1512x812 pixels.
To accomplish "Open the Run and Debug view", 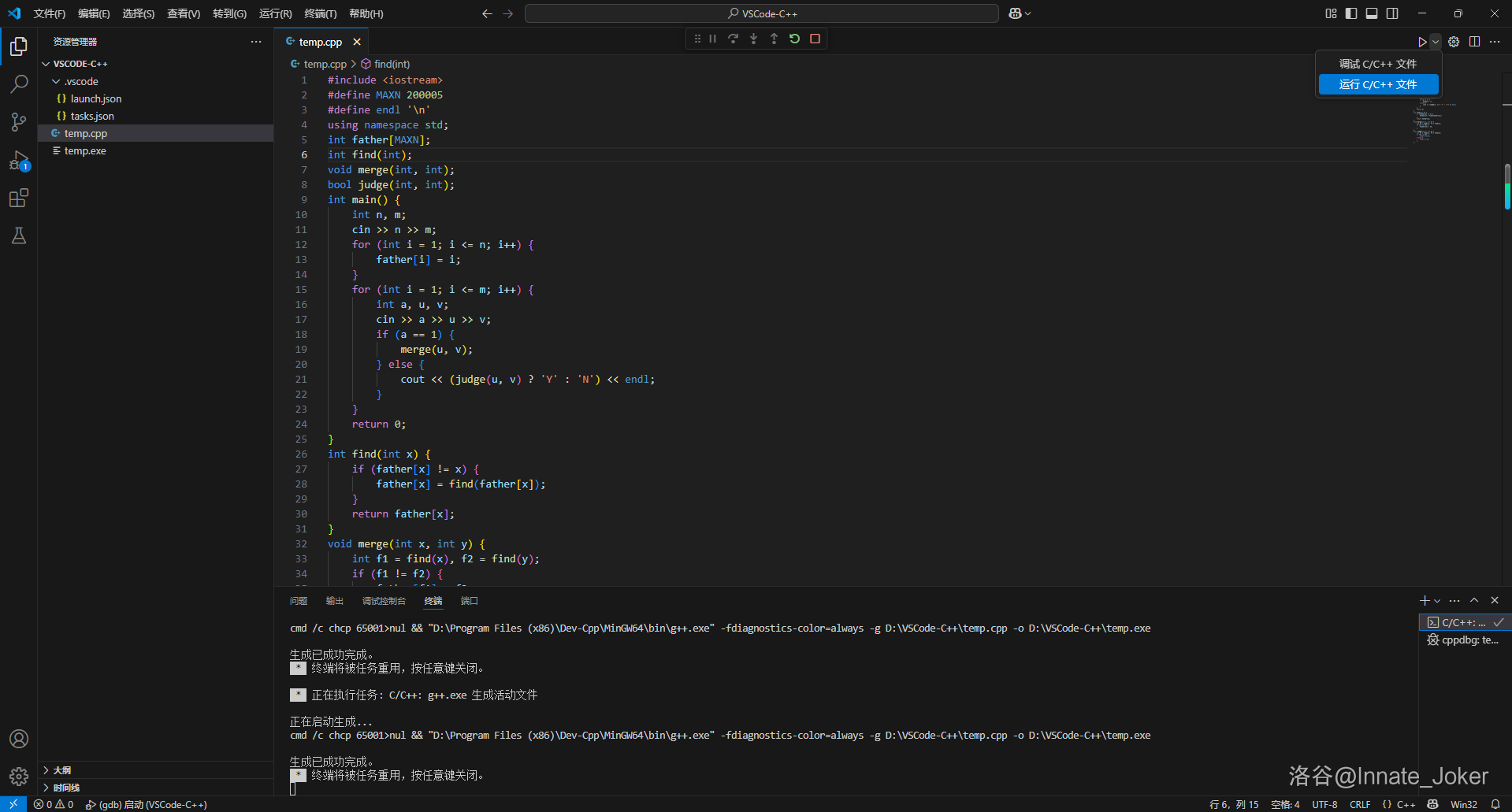I will pos(19,160).
